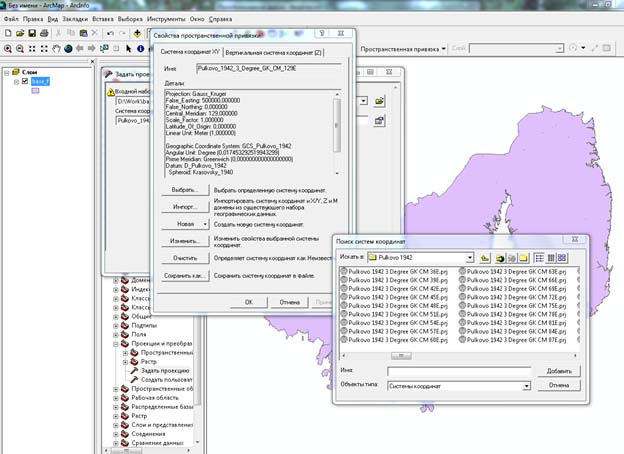Click the Выбрать... button
This screenshot has width=624, height=454.
184,188
